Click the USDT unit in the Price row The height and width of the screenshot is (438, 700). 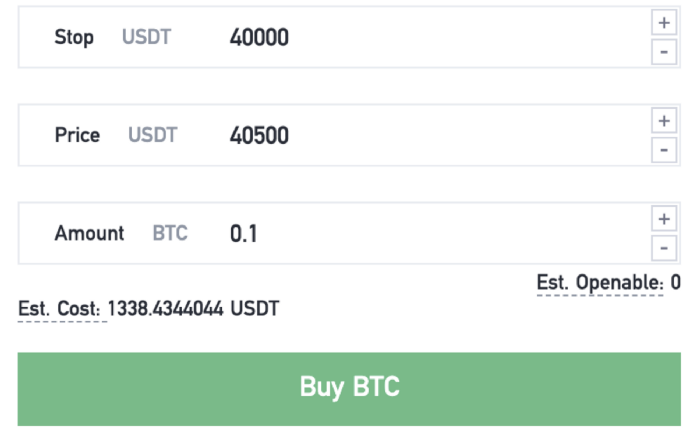coord(153,135)
